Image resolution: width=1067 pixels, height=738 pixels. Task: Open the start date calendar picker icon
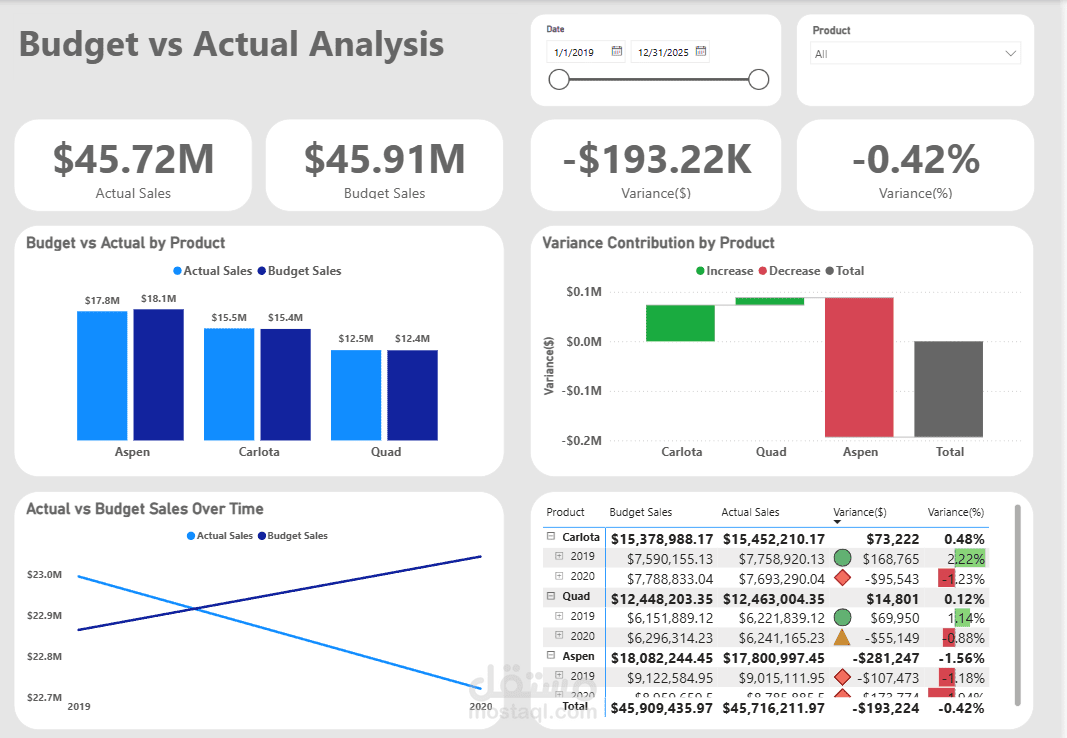(x=617, y=51)
